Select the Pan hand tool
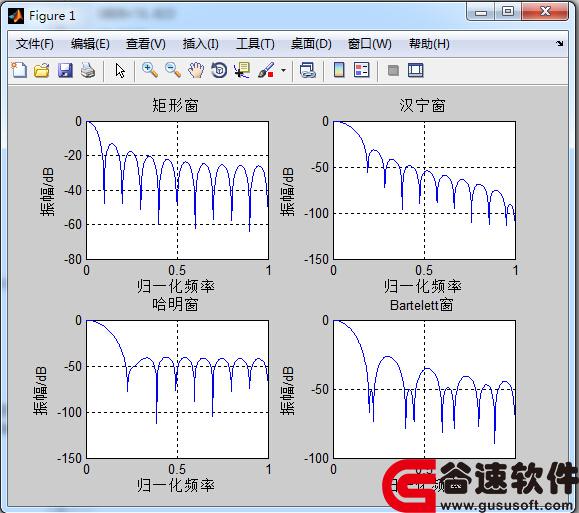Screen dimensions: 579x513 (x=196, y=70)
